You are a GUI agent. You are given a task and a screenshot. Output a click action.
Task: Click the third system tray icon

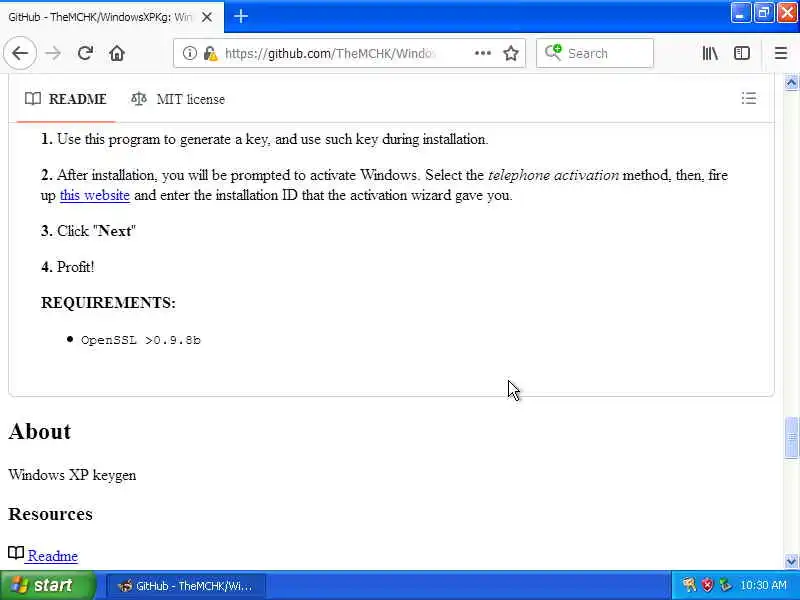[724, 585]
